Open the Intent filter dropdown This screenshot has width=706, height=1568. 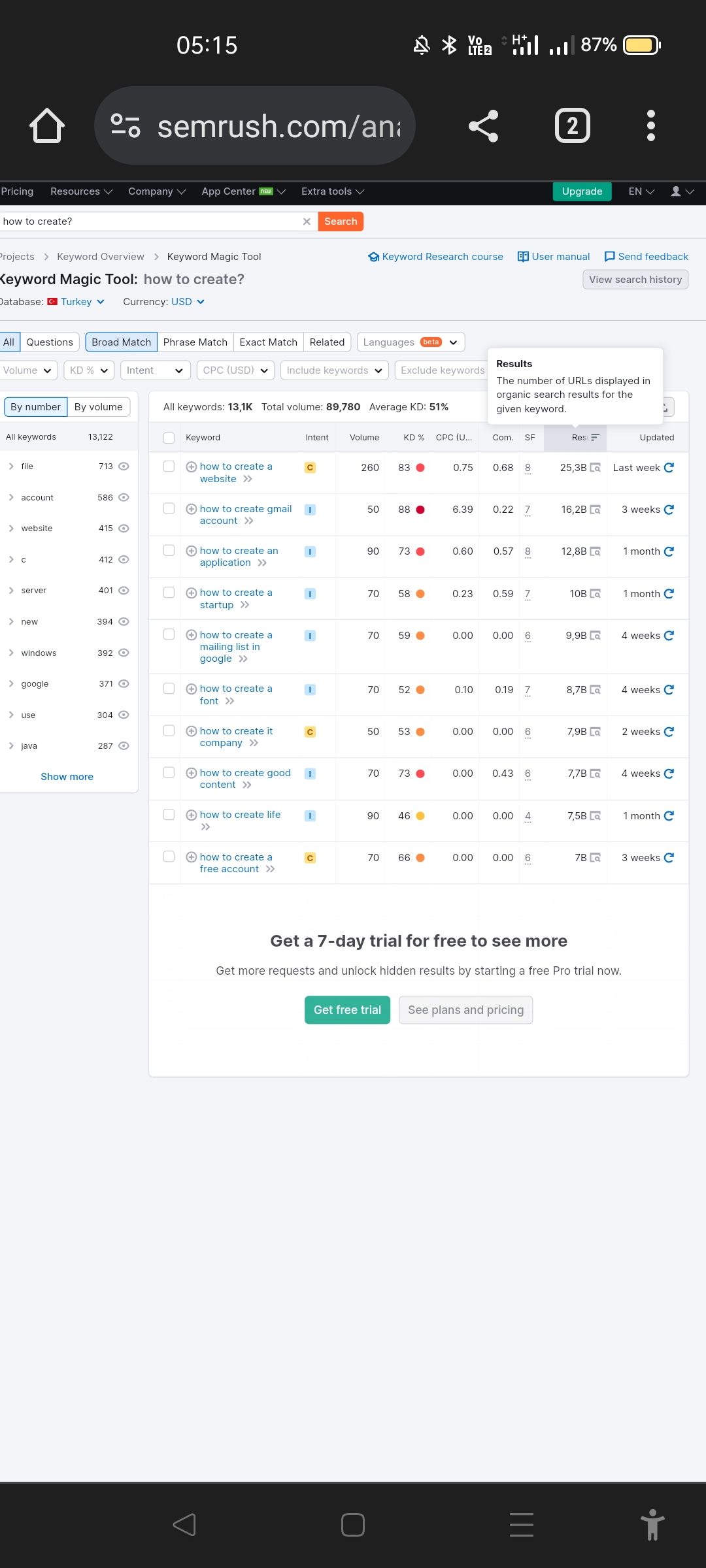[156, 370]
